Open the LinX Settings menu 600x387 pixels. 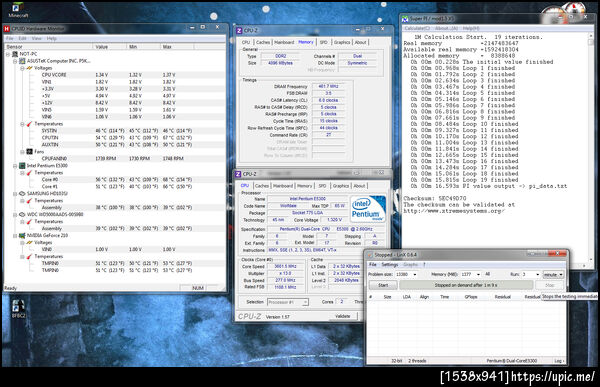[x=390, y=265]
